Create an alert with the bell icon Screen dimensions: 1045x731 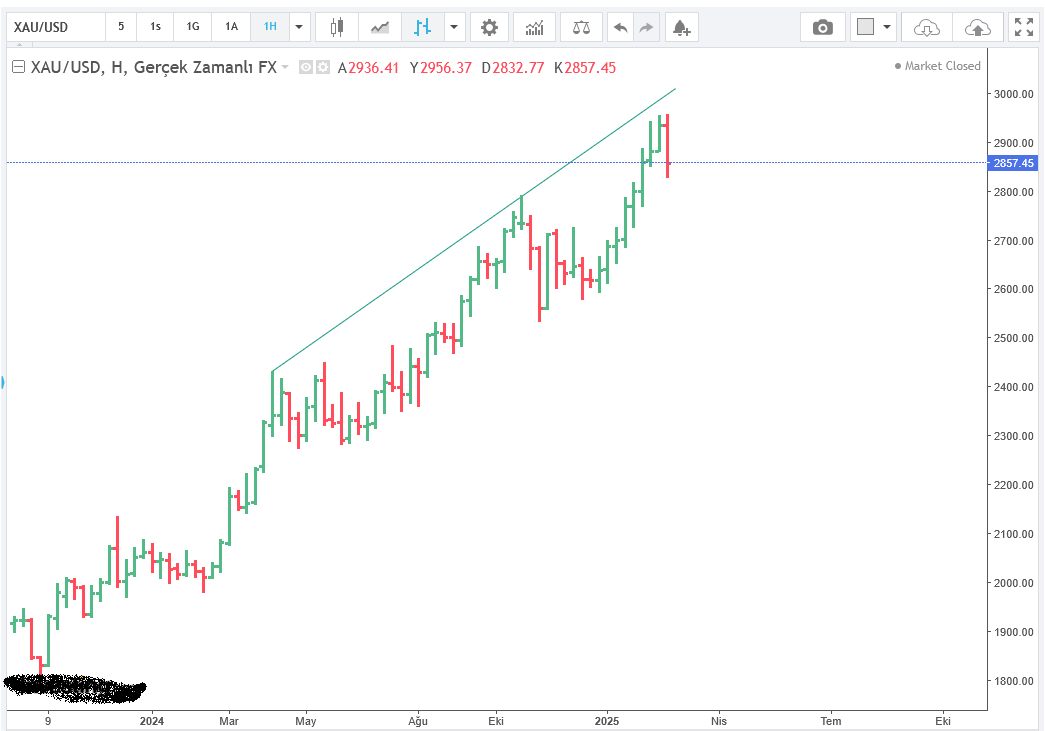coord(681,27)
